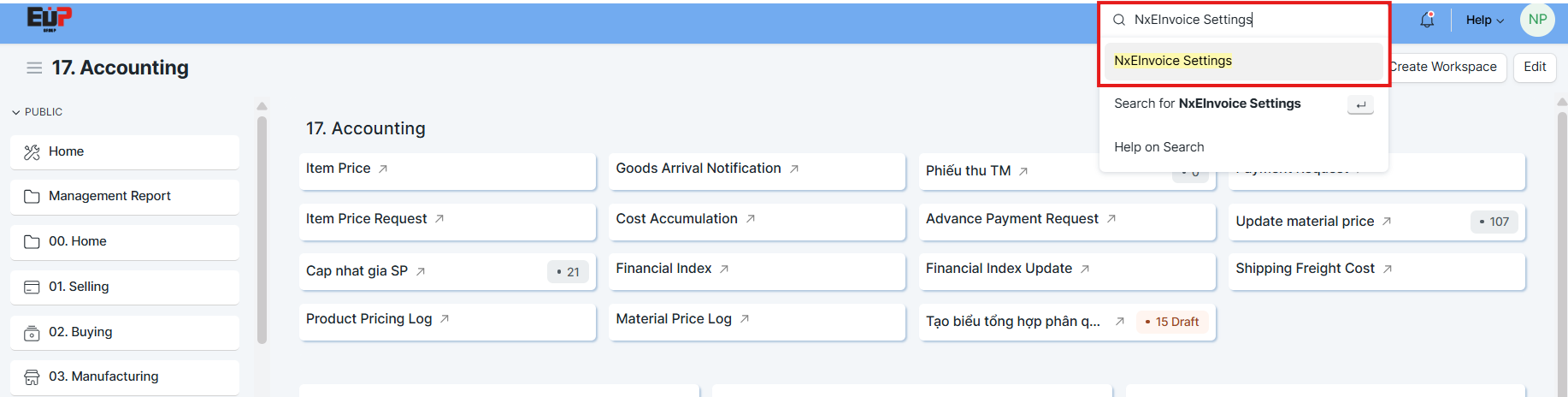
Task: Select Search for NxEInvoice Settings entry
Action: pyautogui.click(x=1207, y=104)
